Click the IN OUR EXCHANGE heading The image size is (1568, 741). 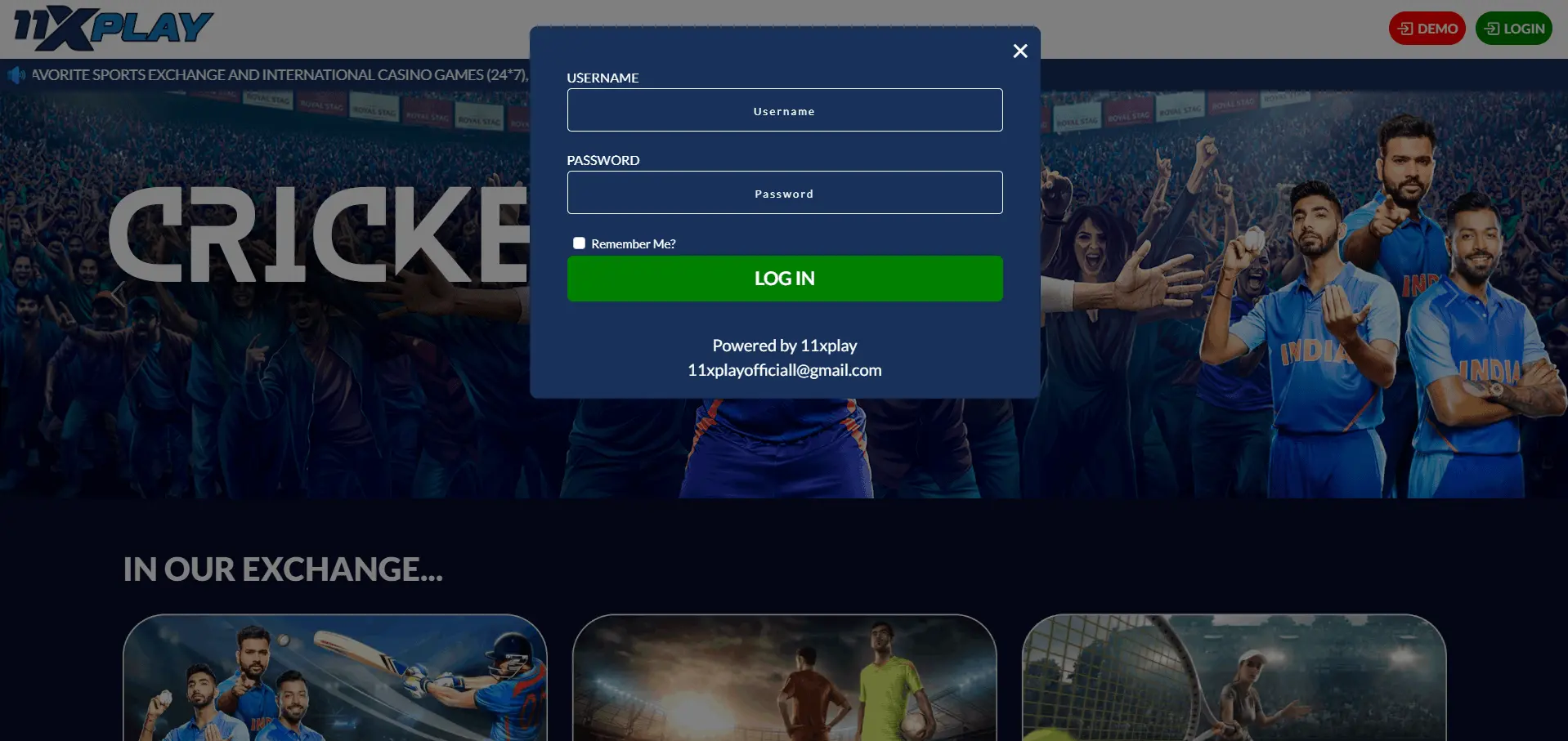[x=283, y=569]
